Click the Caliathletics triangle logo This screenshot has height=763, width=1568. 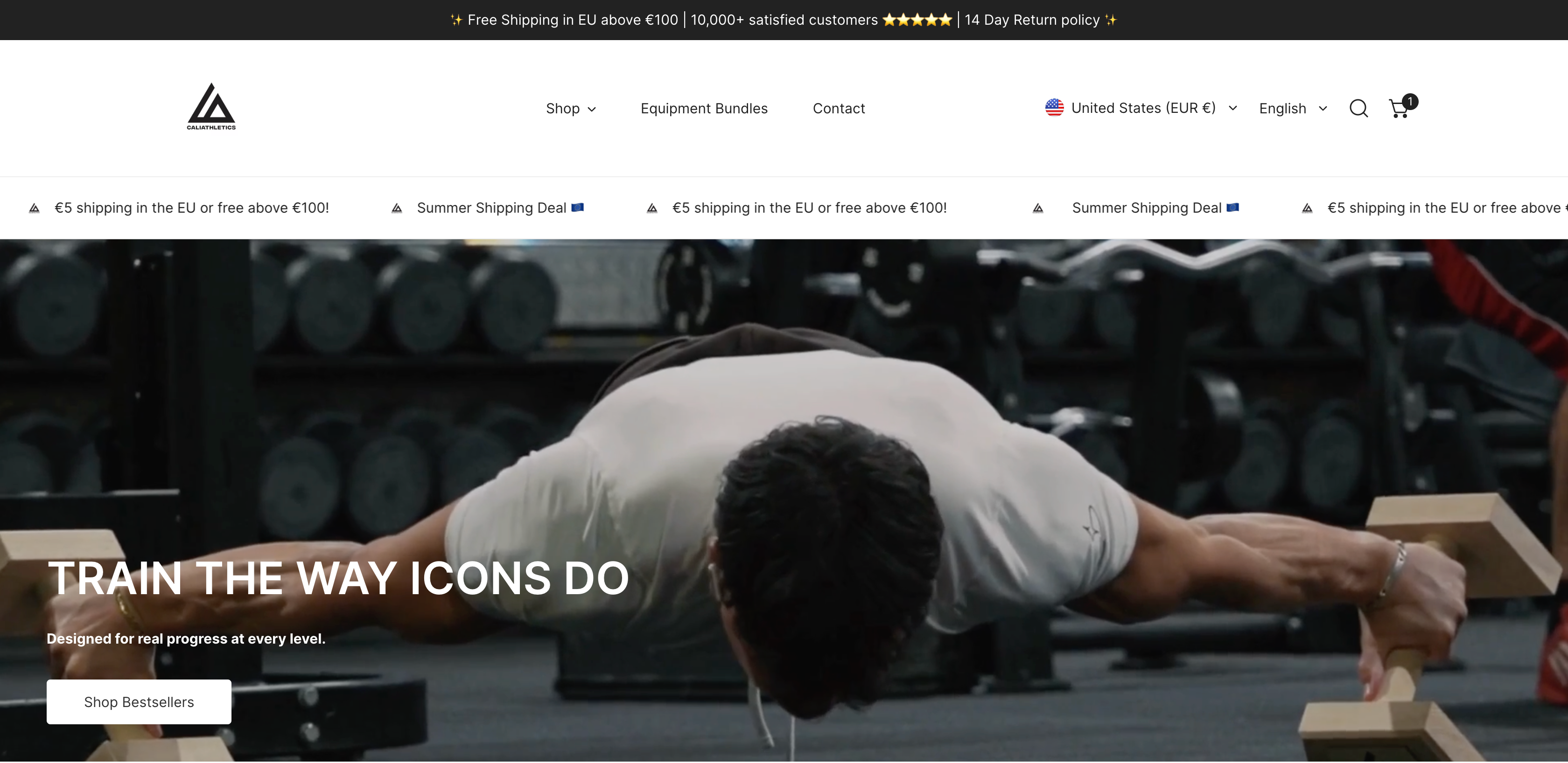pyautogui.click(x=211, y=107)
